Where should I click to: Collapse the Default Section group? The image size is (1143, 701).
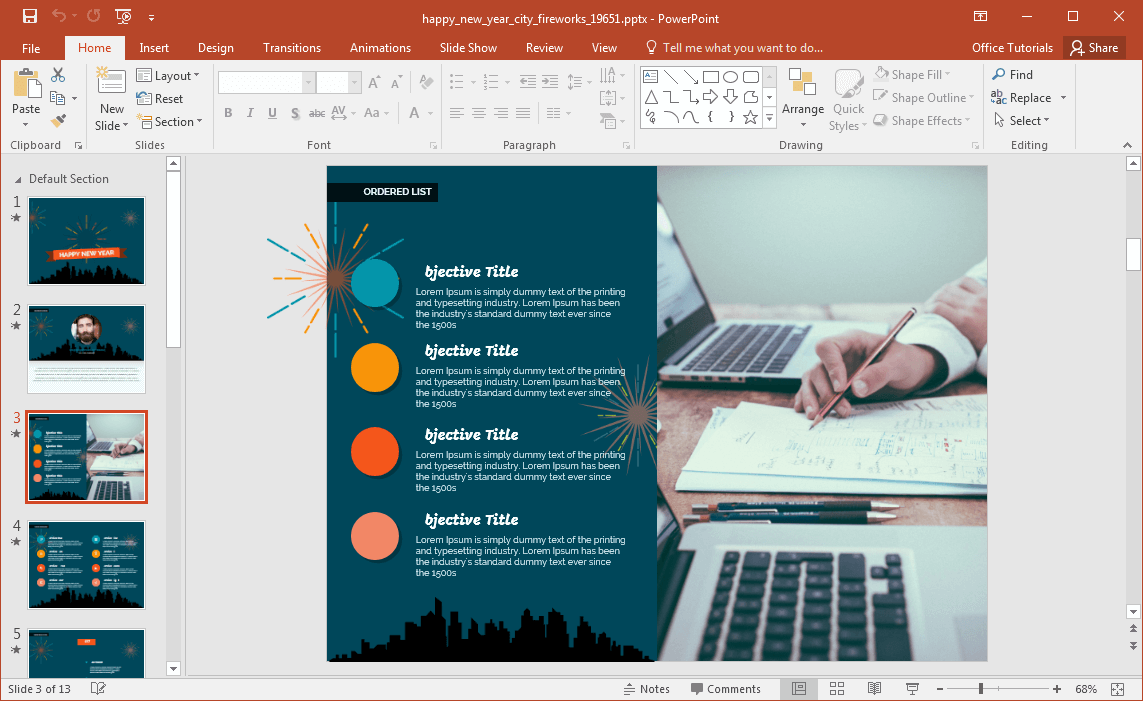(17, 179)
